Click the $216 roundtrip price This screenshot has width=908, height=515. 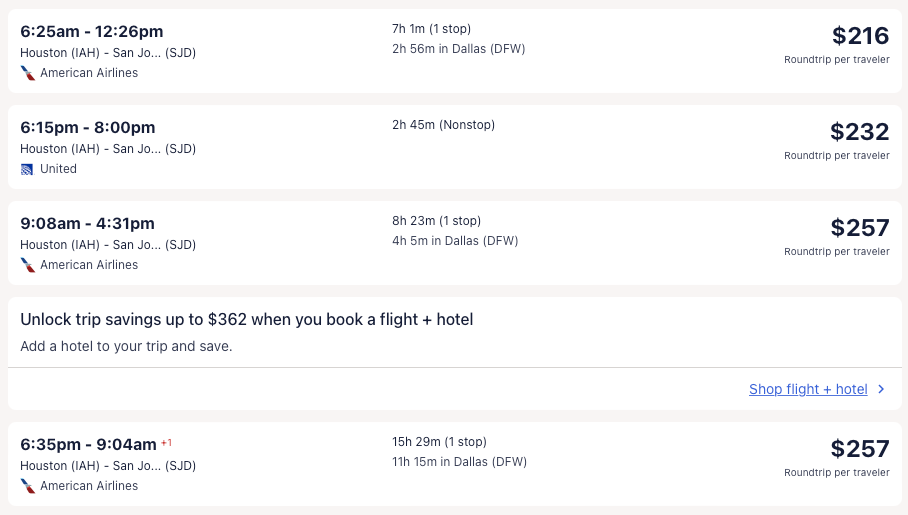click(x=860, y=36)
